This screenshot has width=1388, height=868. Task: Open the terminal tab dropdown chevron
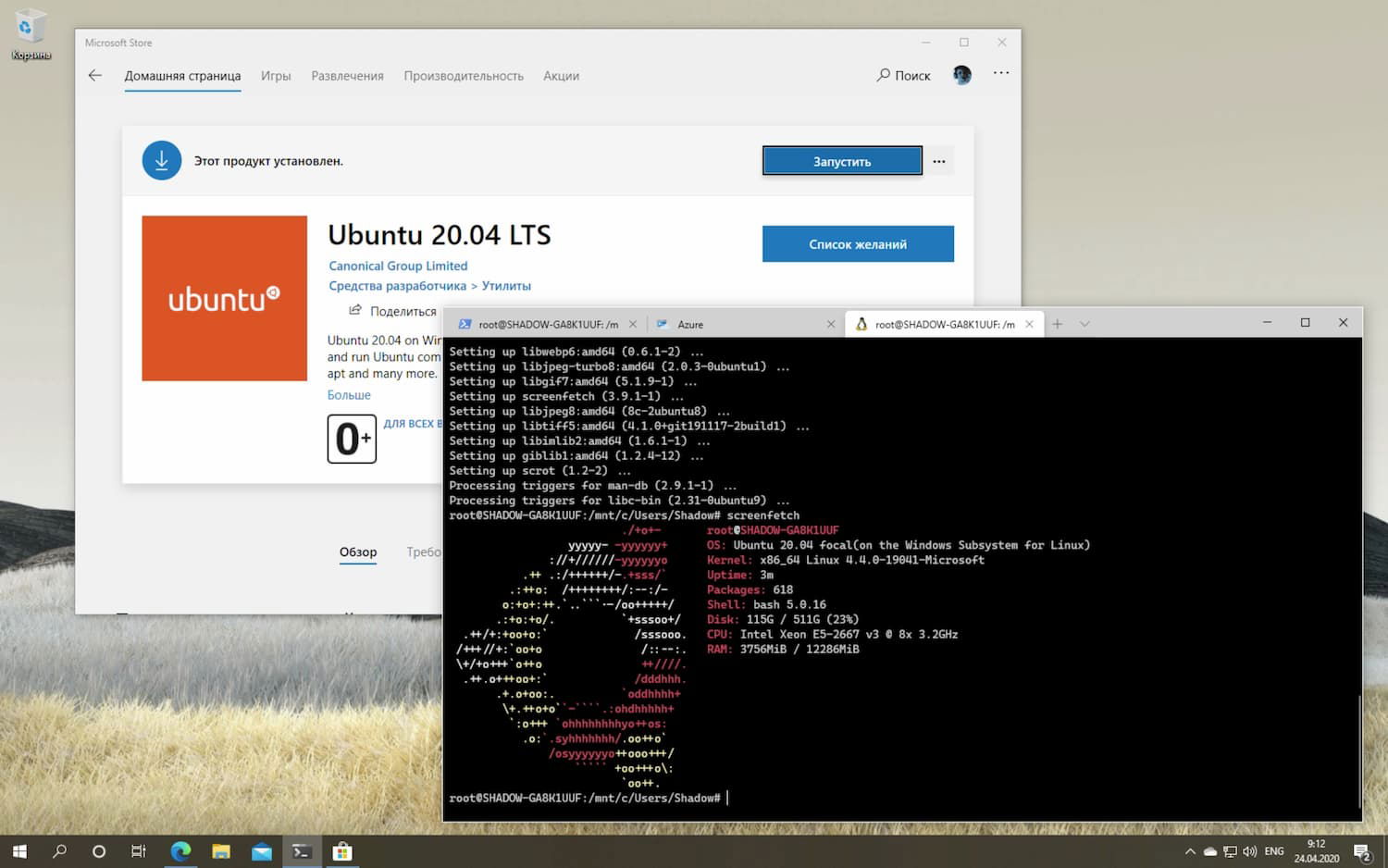(x=1084, y=323)
